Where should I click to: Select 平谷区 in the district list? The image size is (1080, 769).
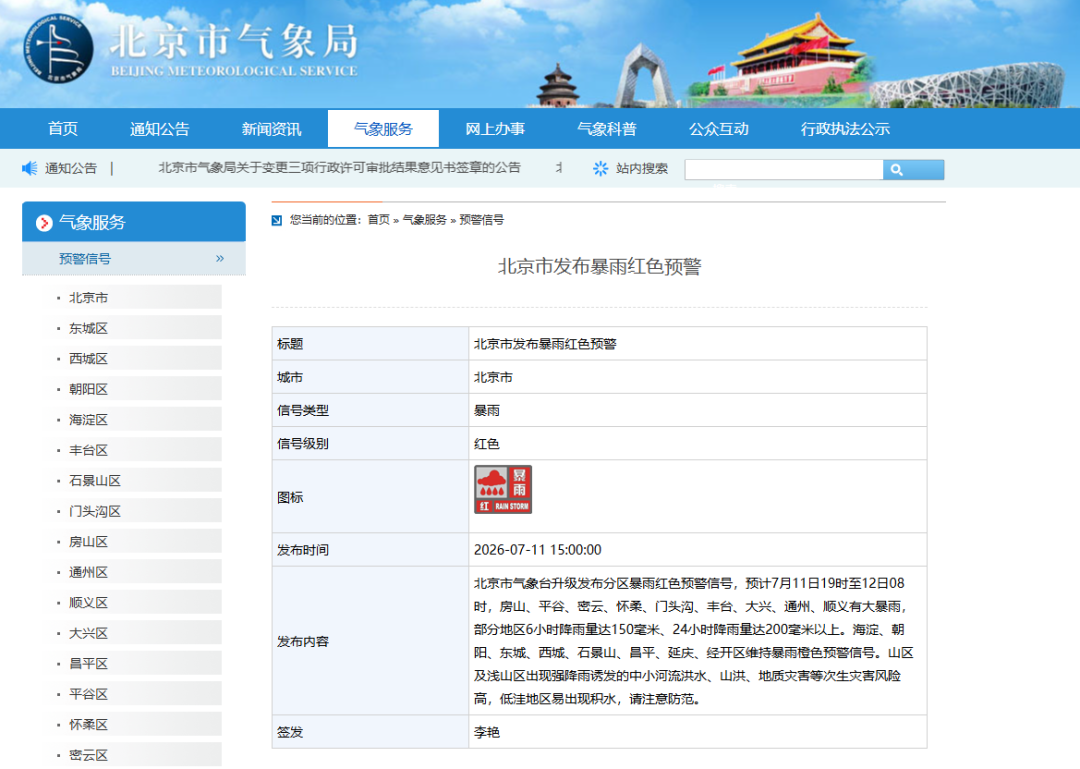[88, 695]
